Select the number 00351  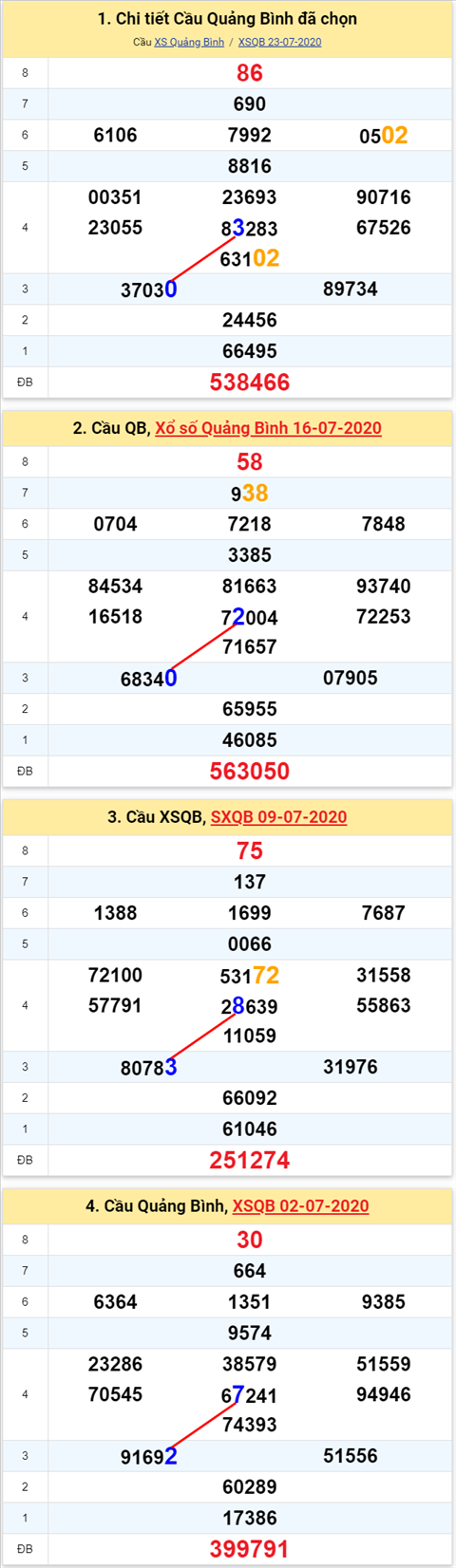(116, 197)
